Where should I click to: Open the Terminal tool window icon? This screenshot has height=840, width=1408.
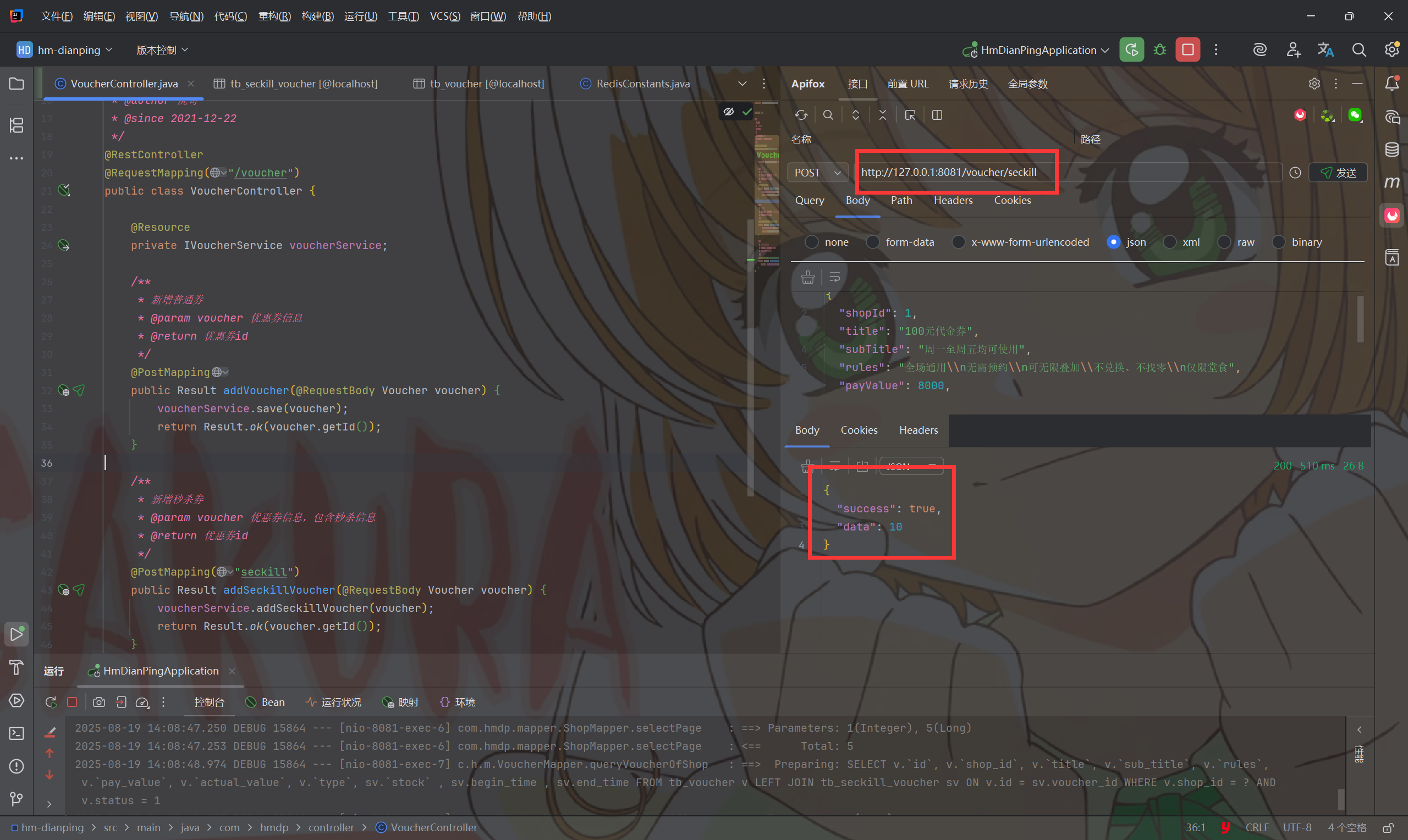(x=16, y=733)
